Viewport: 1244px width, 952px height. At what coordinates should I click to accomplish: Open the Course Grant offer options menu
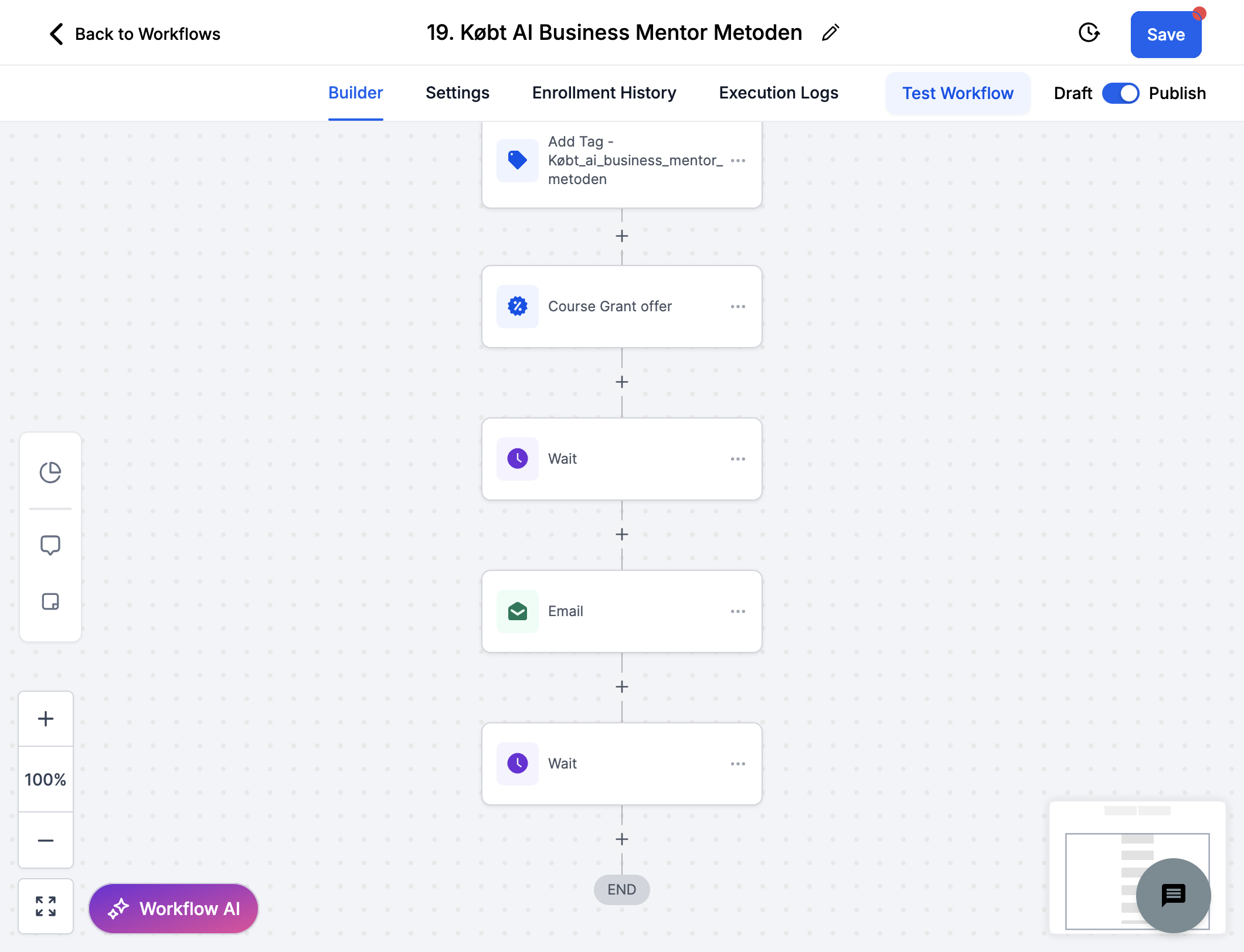coord(737,307)
